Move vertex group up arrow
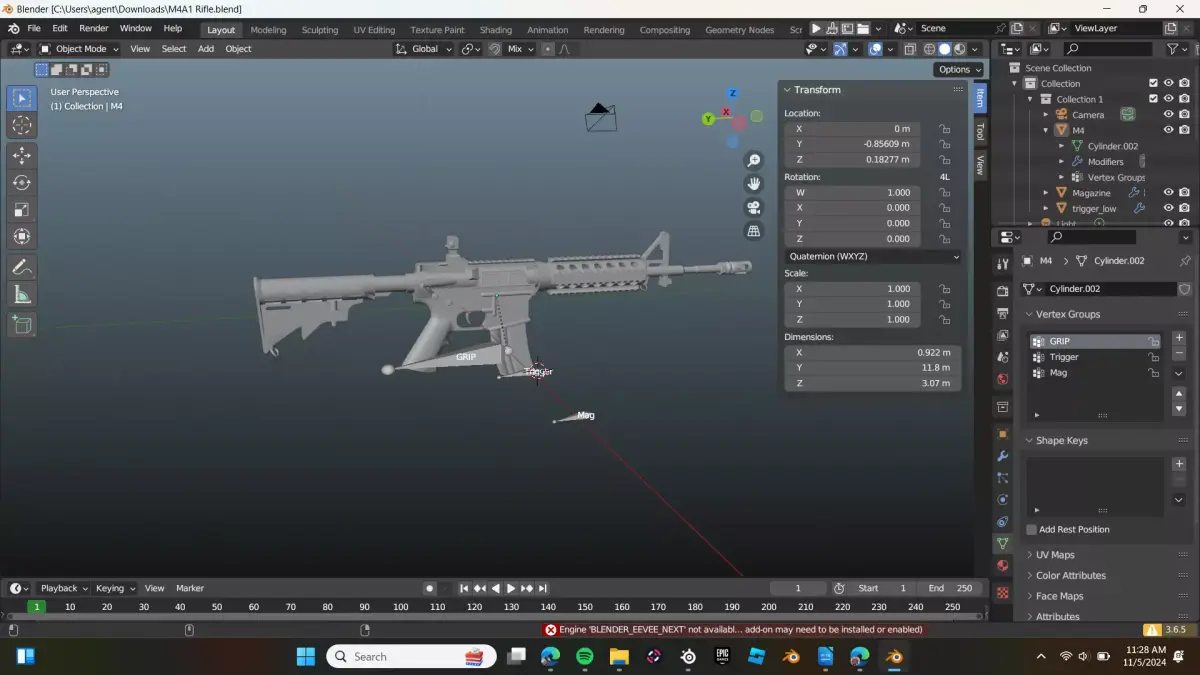The height and width of the screenshot is (675, 1200). [1179, 394]
